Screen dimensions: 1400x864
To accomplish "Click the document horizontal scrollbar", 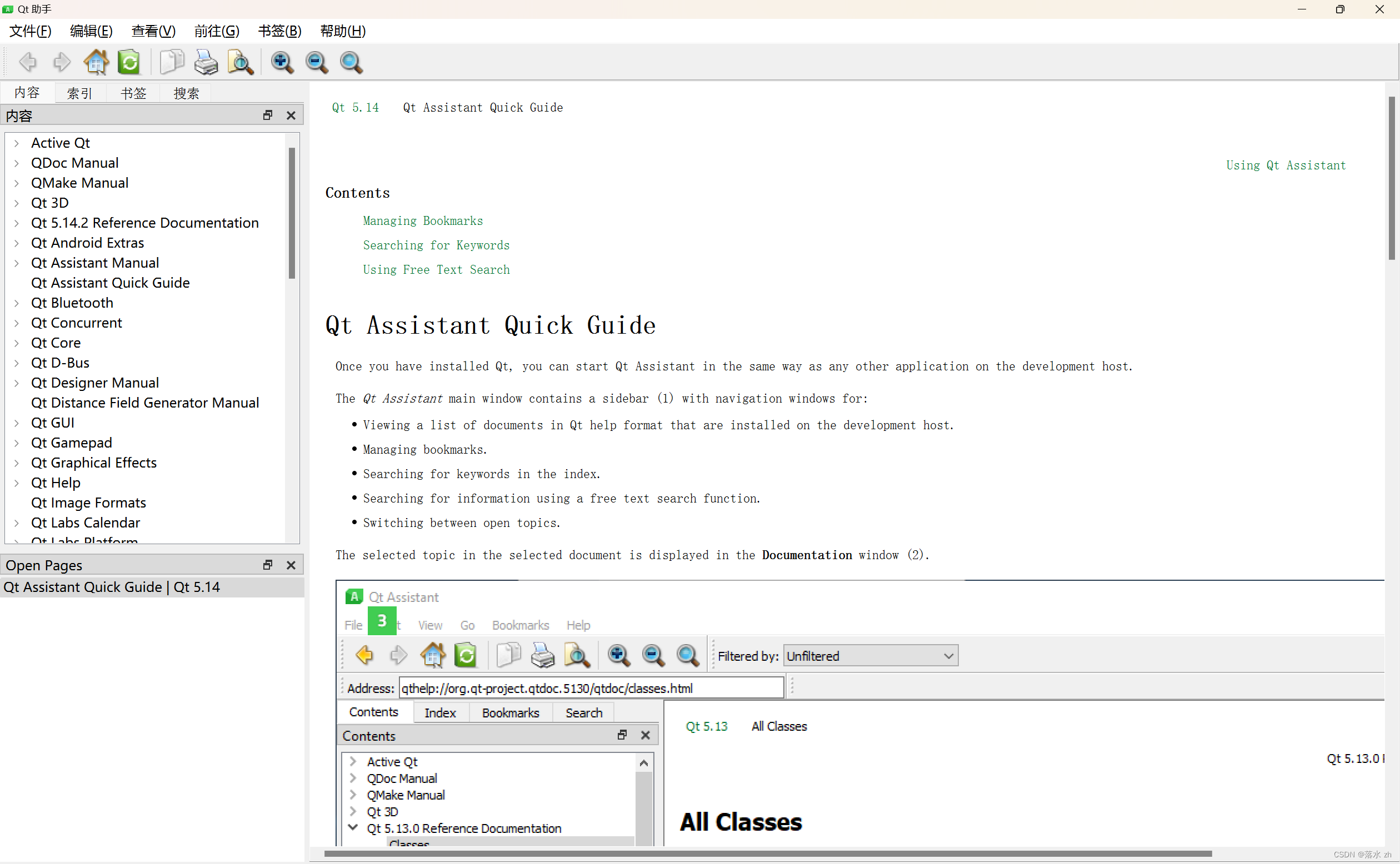I will 768,853.
